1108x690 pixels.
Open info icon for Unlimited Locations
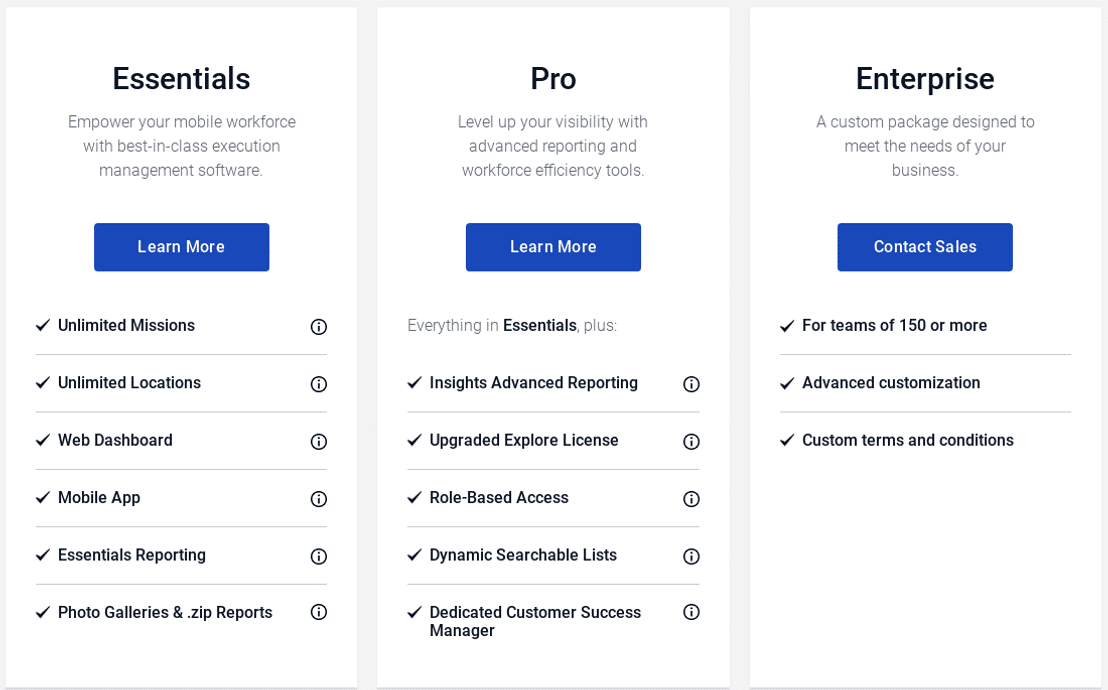click(319, 384)
